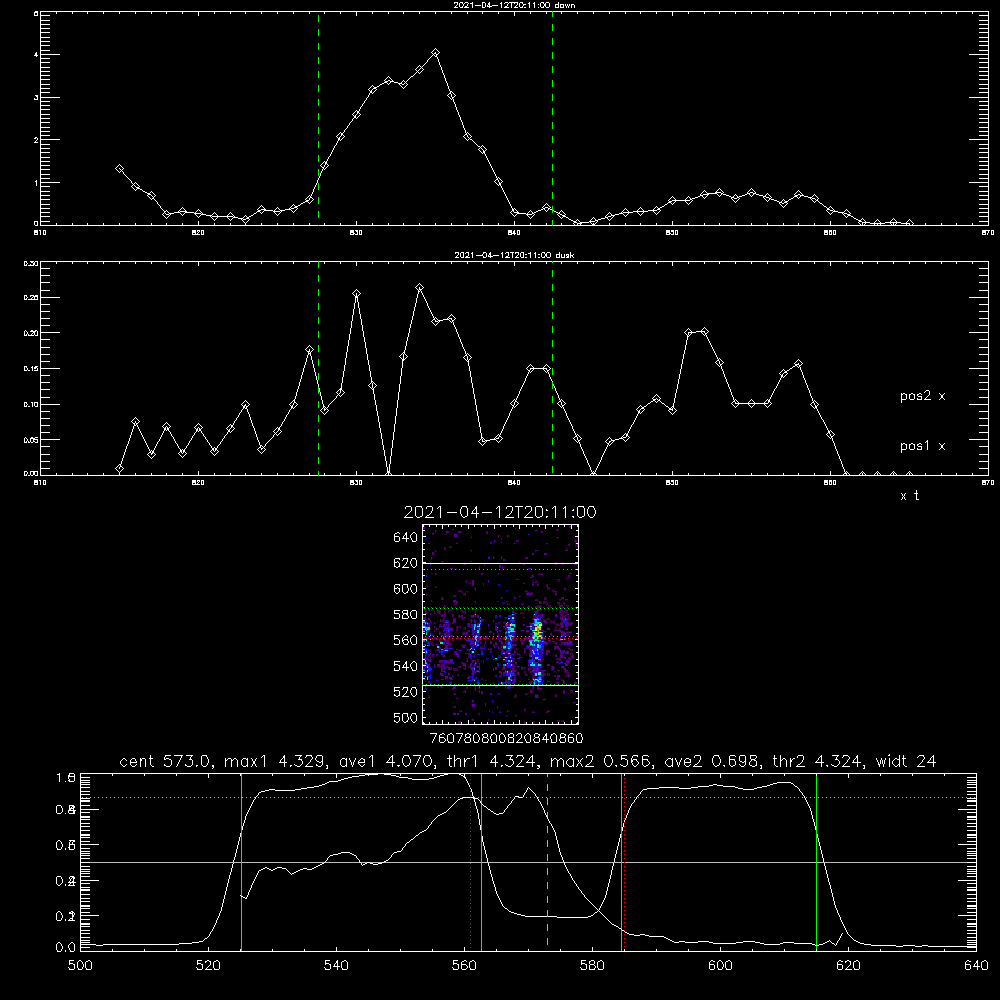Click the green vertical line at 525 in the bottom plot
The image size is (1000, 1000).
click(241, 861)
